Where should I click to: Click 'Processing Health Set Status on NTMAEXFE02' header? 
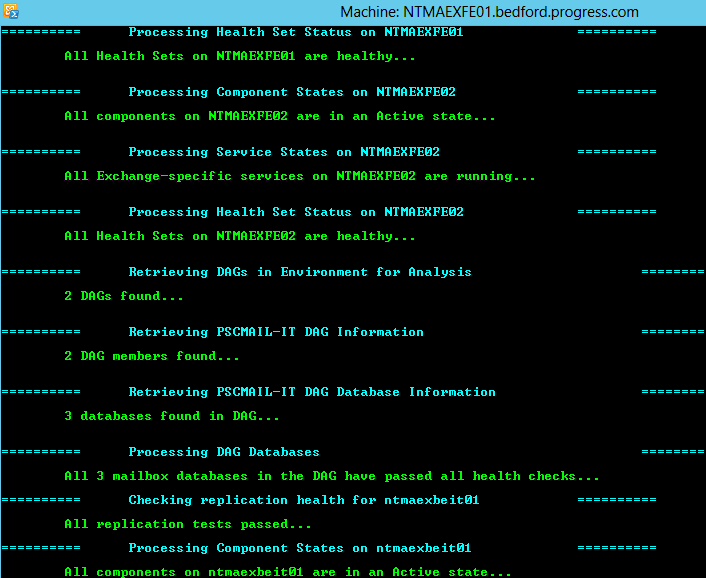click(295, 212)
